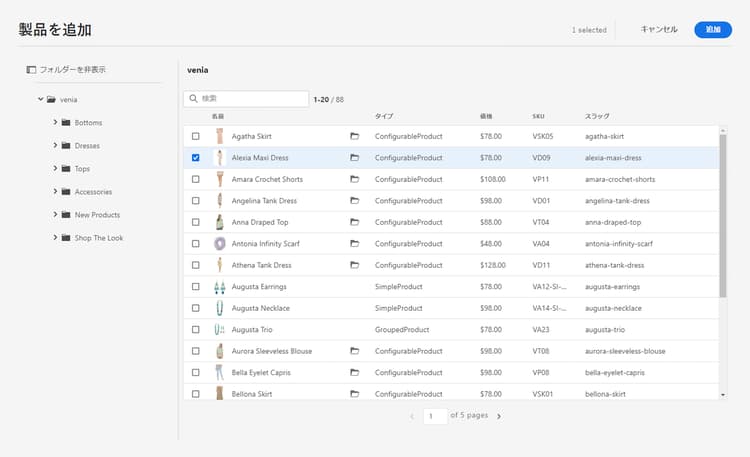
Task: Click the Bella Eyelet Capris thumbnail
Action: [x=220, y=372]
